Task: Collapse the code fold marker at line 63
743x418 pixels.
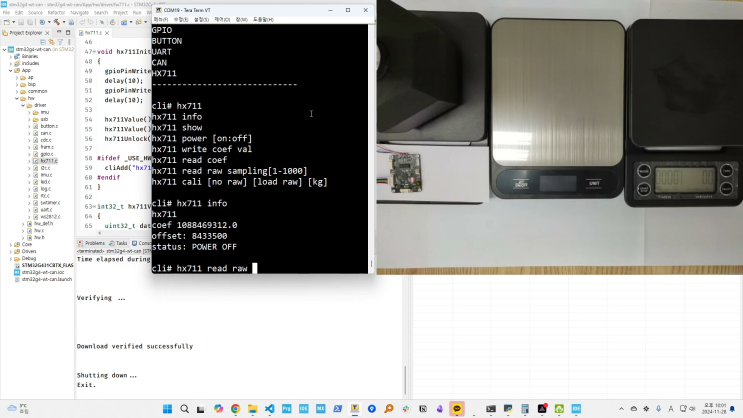Action: click(95, 207)
